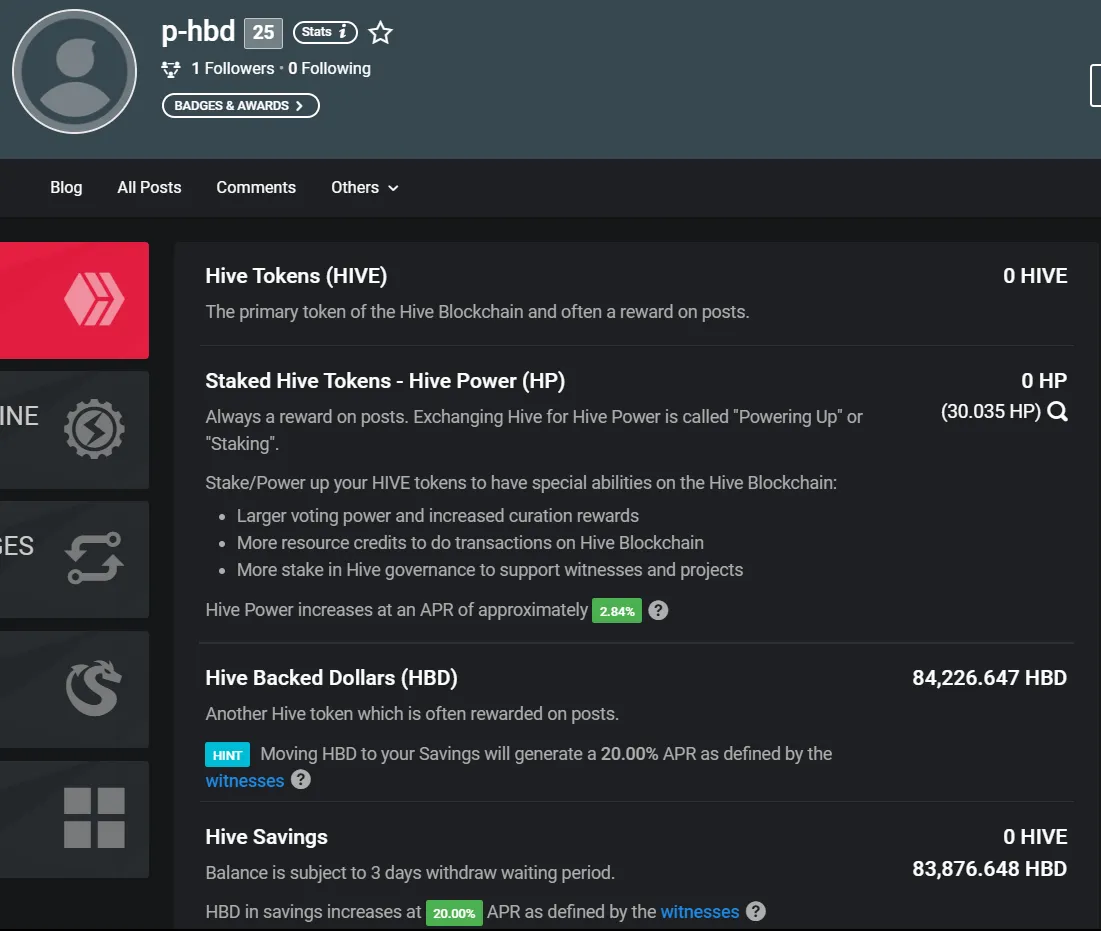Click the Hive Savings heading
Screen dimensions: 1101x931
pyautogui.click(x=267, y=837)
